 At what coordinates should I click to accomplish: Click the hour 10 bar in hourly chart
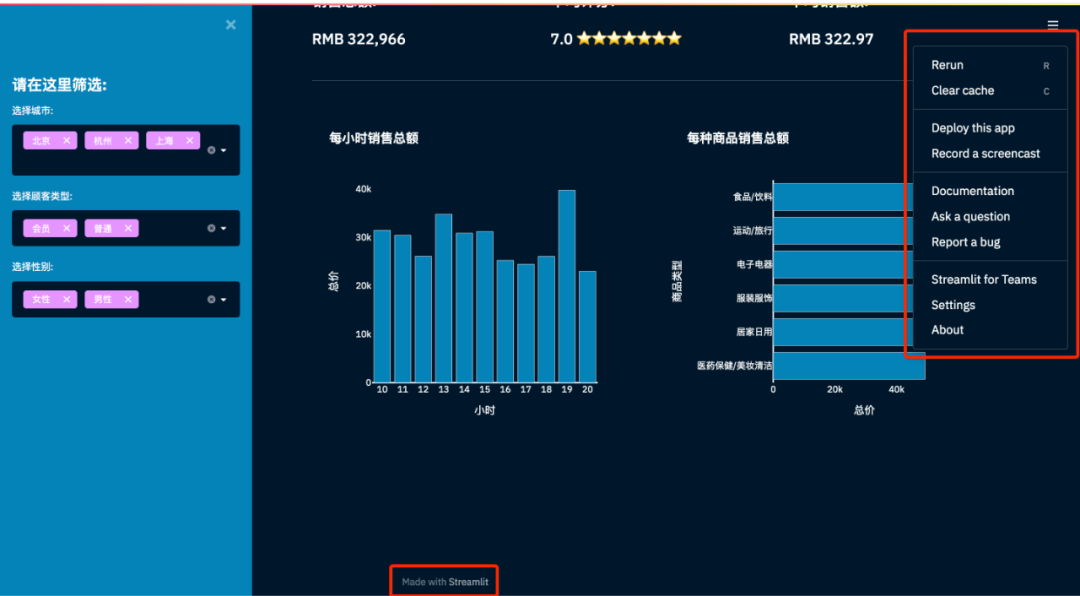[x=382, y=306]
